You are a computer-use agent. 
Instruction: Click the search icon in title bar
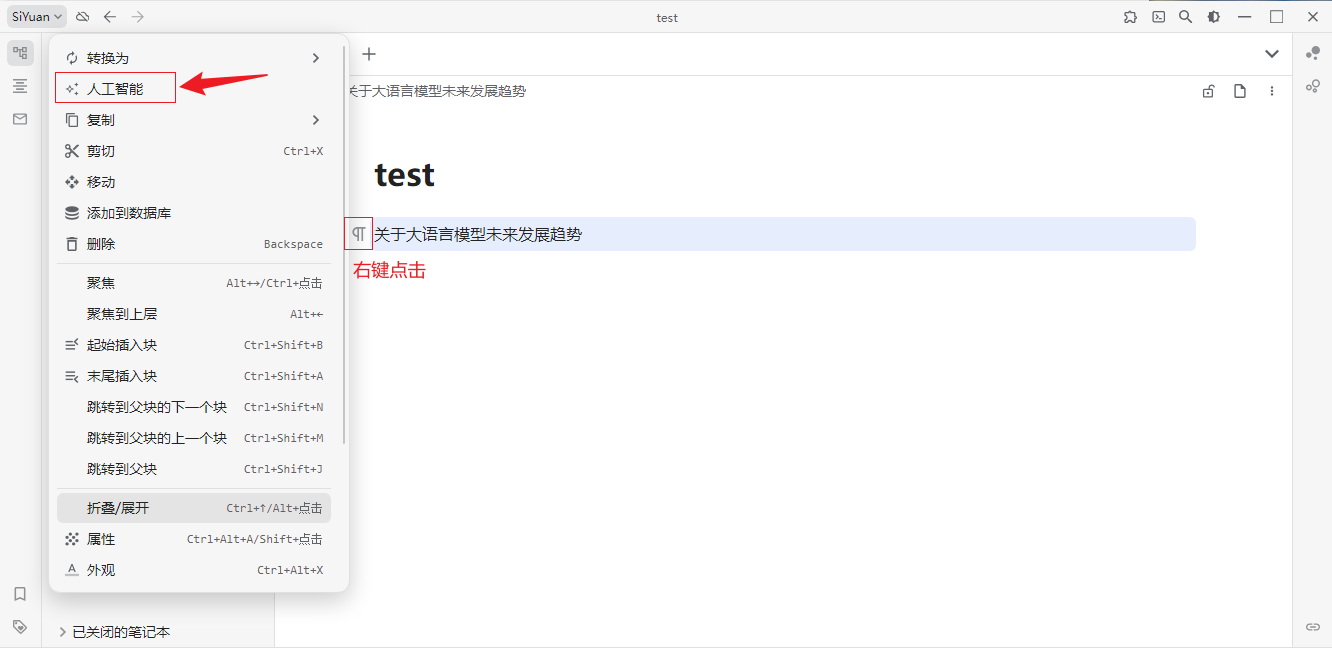1186,17
